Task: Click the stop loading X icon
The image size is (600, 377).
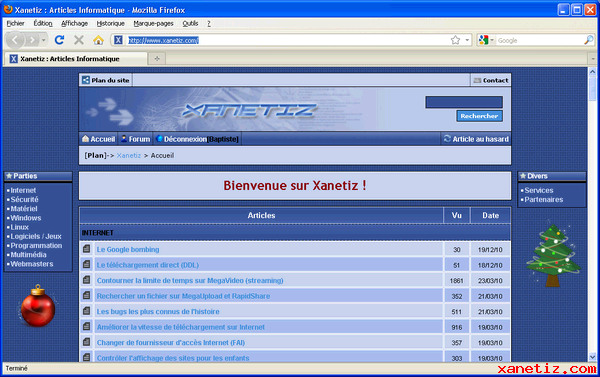Action: (x=79, y=40)
